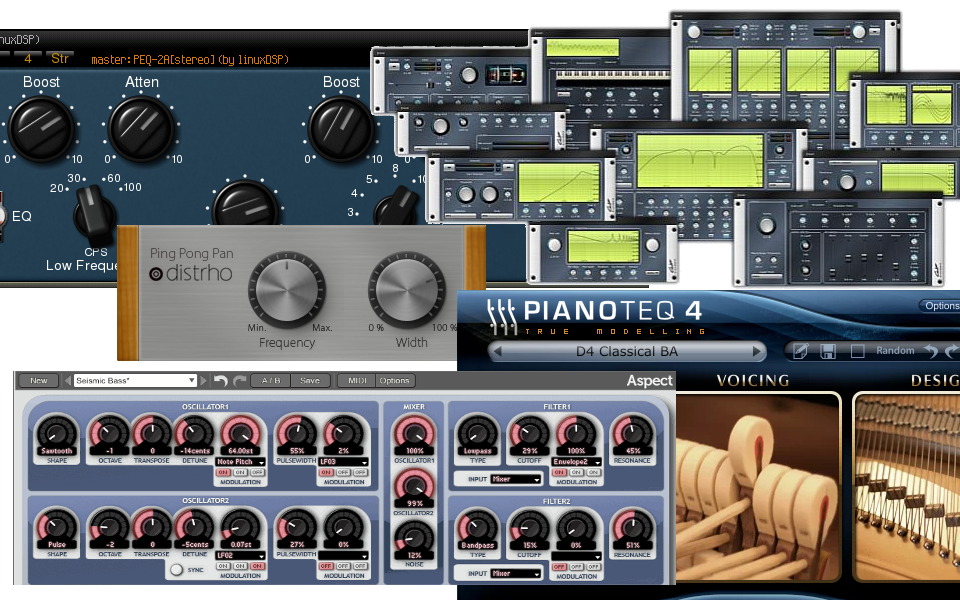Toggle the red ON switch beneath LFO2 dropdown
Image resolution: width=960 pixels, height=600 pixels.
(257, 566)
